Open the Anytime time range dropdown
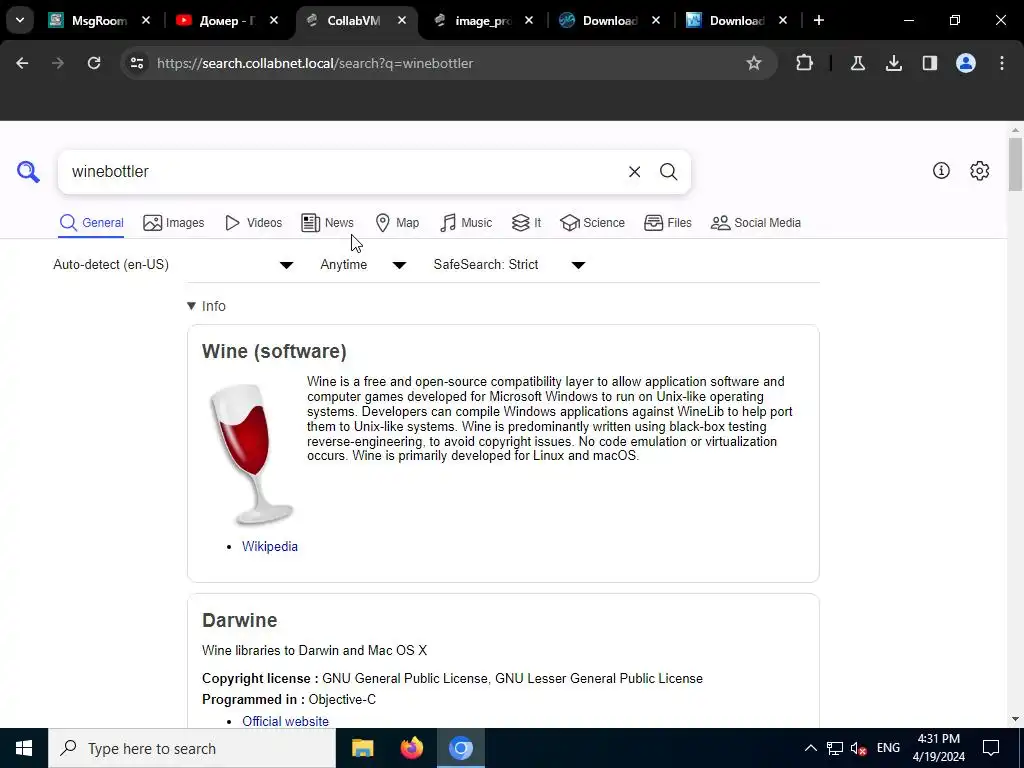Viewport: 1024px width, 768px height. coord(363,264)
